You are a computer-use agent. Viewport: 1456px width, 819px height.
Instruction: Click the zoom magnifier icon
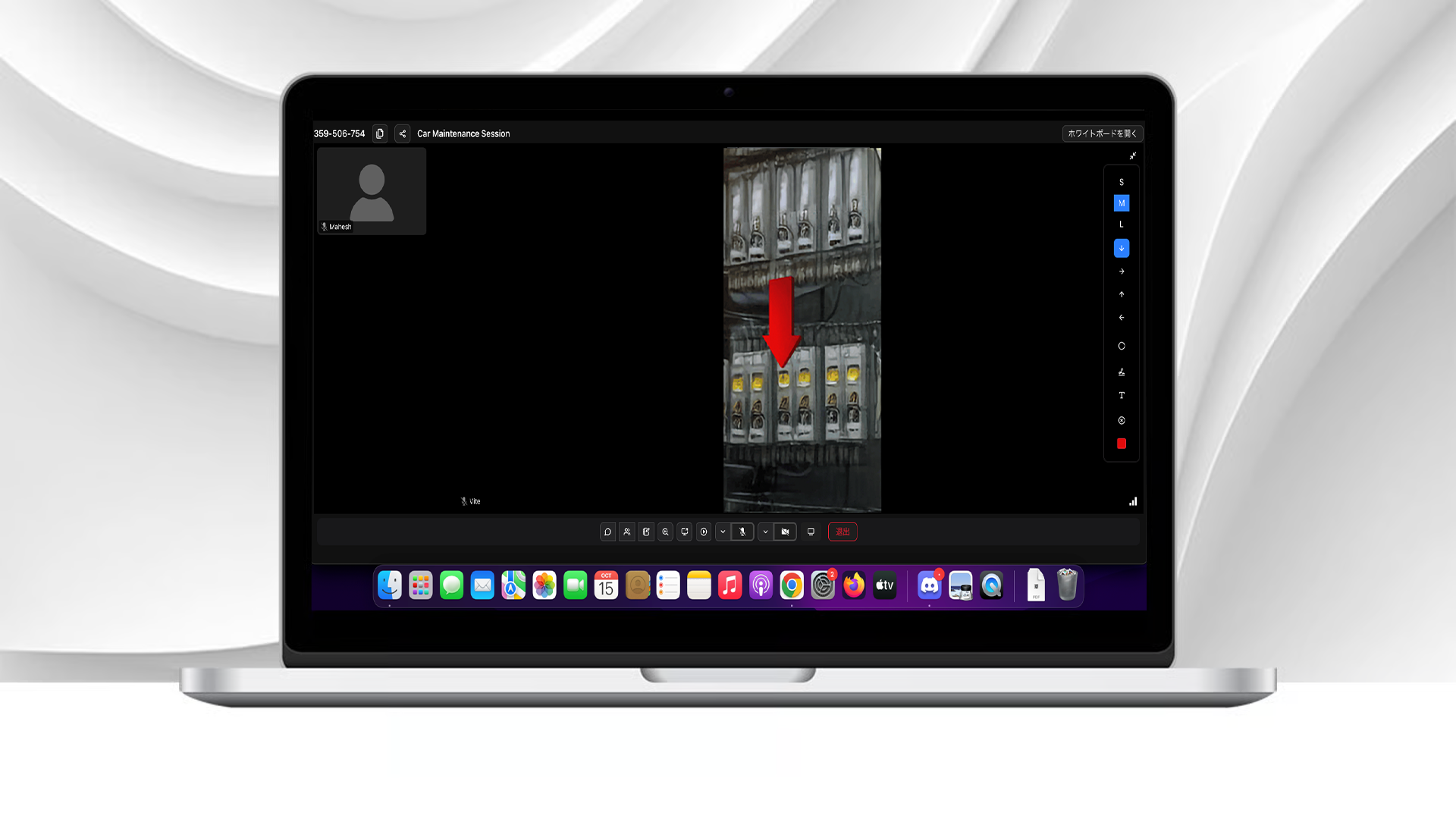click(x=665, y=532)
